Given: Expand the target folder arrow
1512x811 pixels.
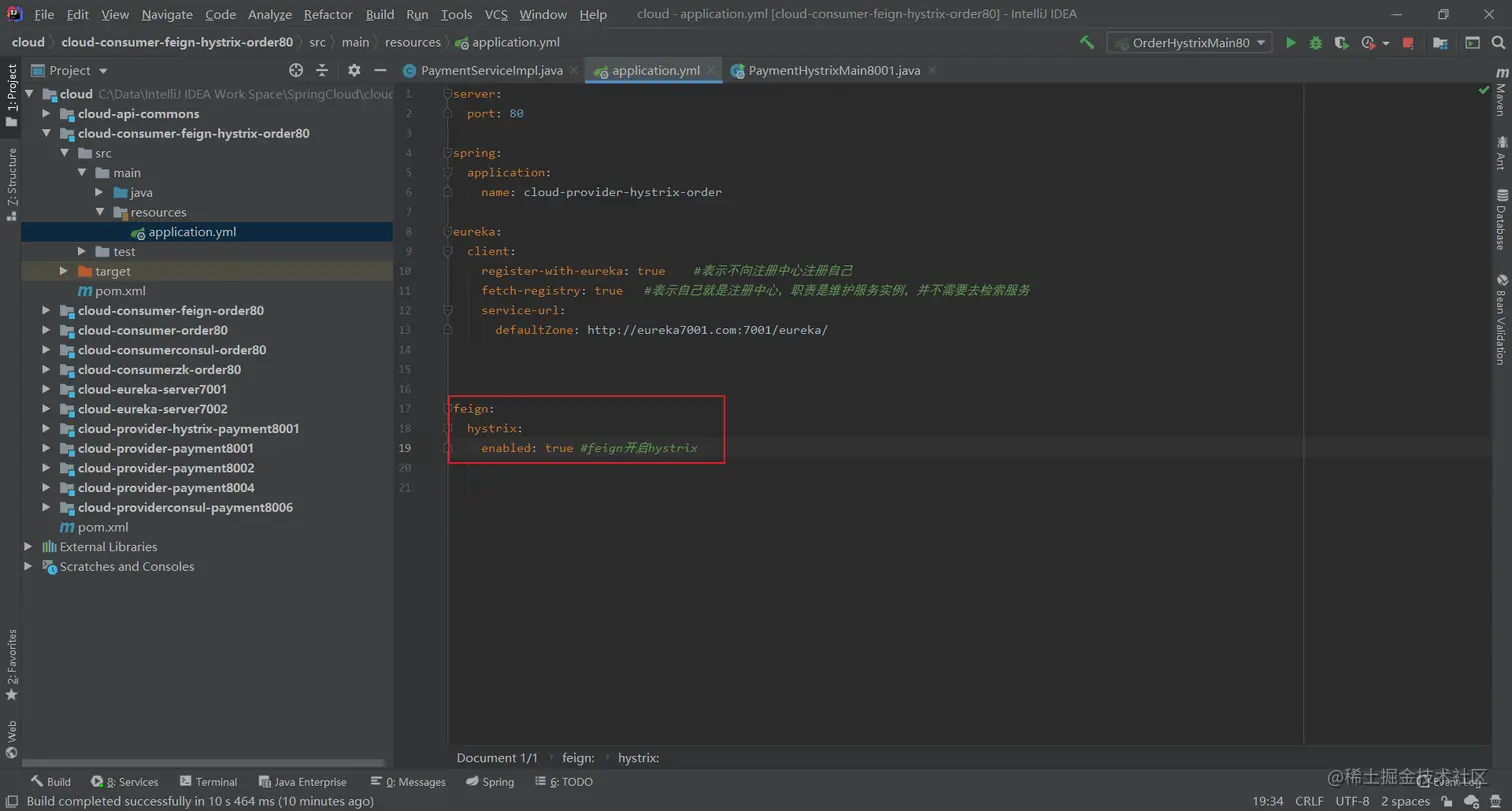Looking at the screenshot, I should pos(64,271).
